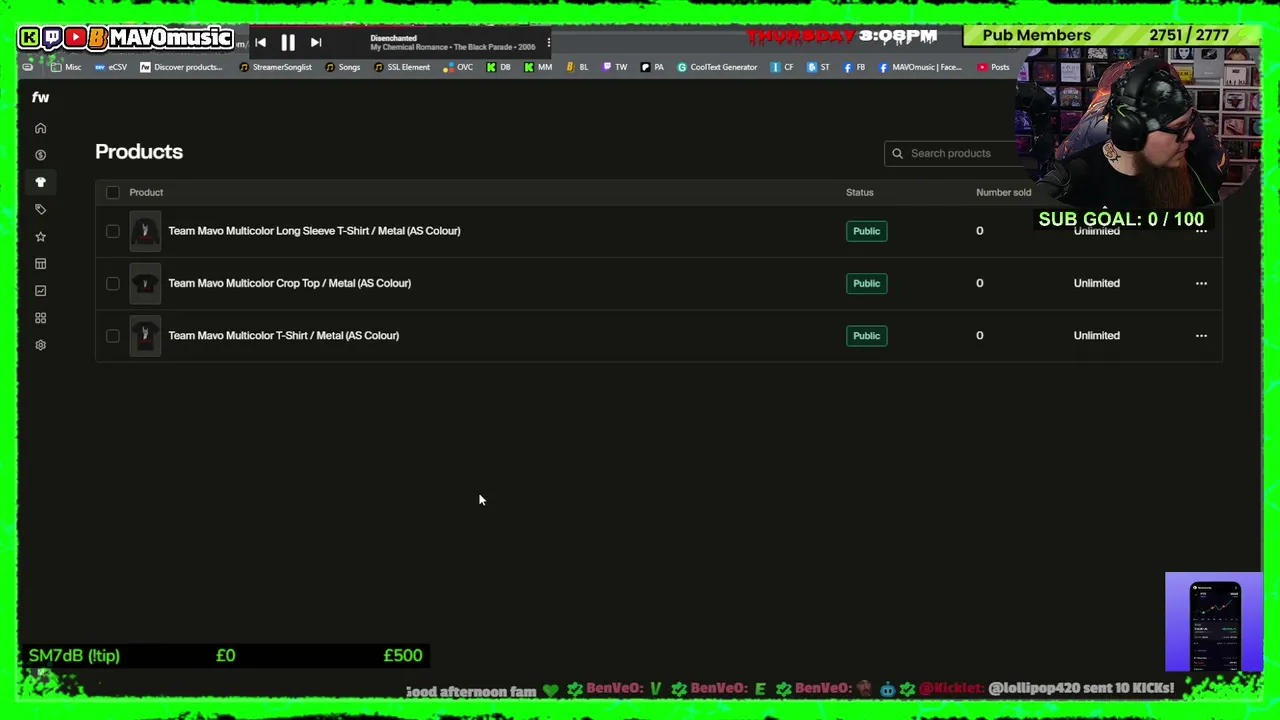The width and height of the screenshot is (1280, 720).
Task: Check the Long Sleeve T-Shirt row checkbox
Action: tap(112, 231)
